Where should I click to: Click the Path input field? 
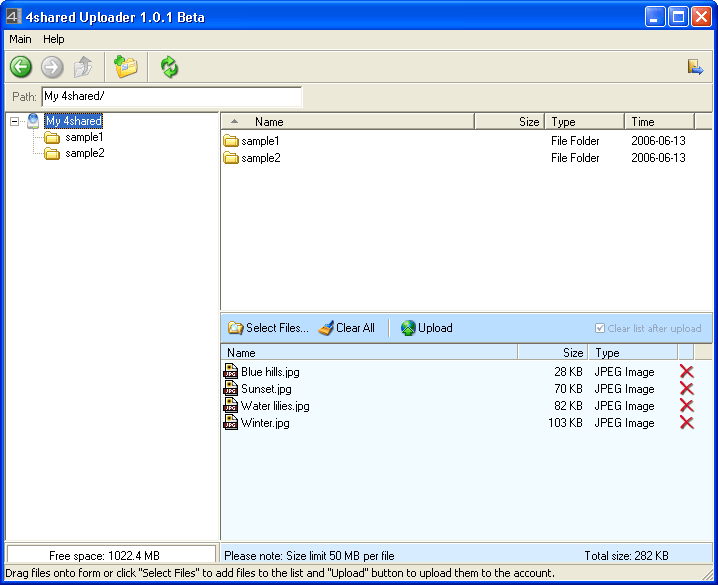172,96
